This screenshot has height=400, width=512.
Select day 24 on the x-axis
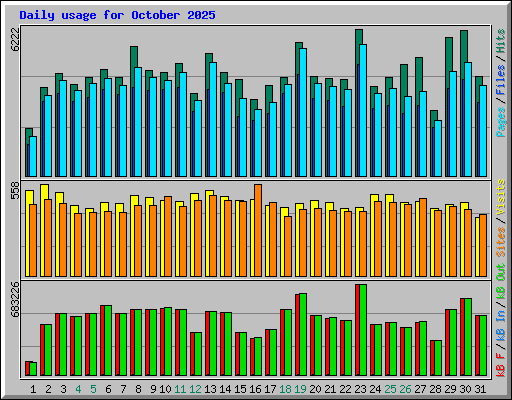[375, 389]
